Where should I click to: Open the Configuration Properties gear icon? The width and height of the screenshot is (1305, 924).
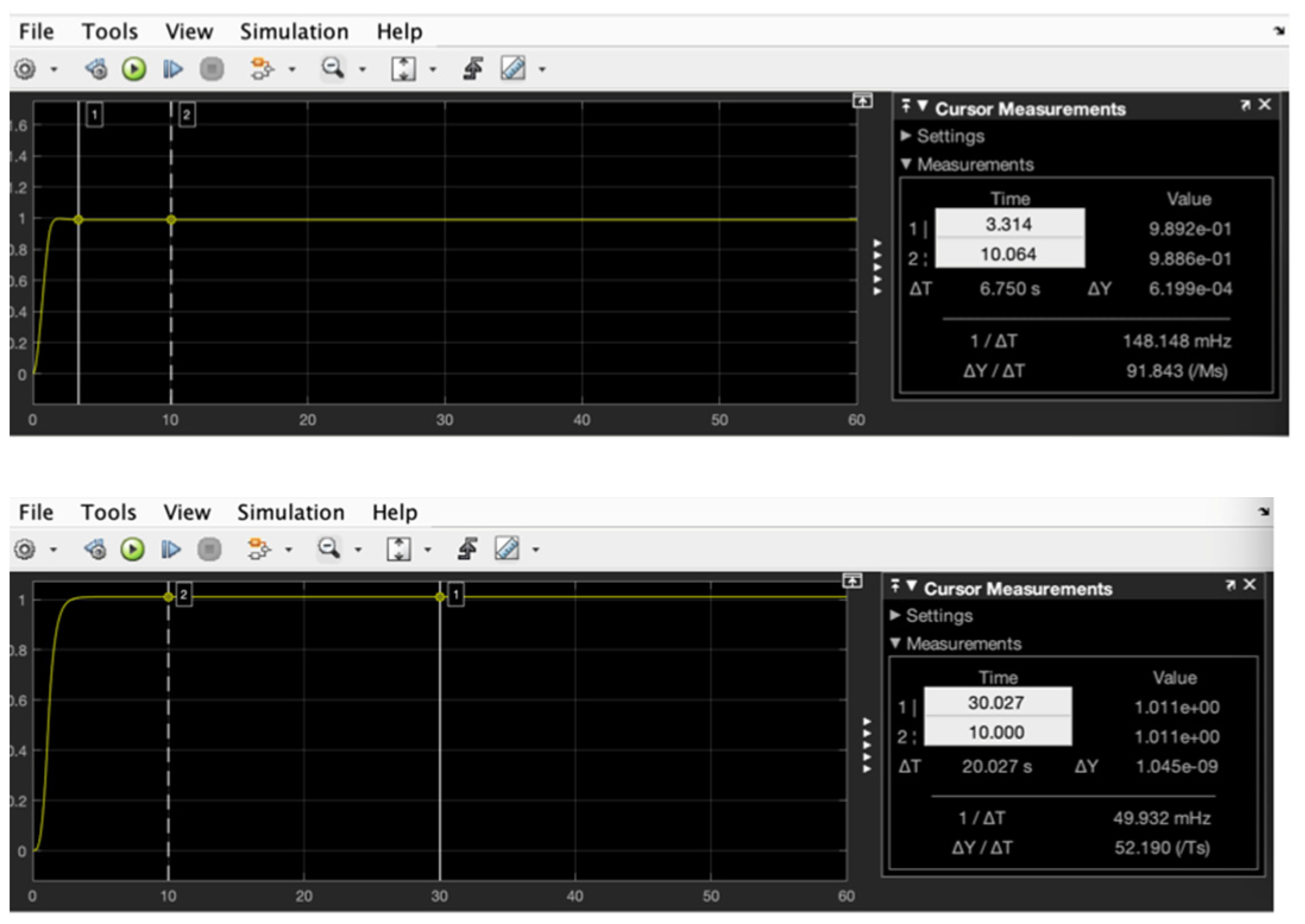coord(24,69)
